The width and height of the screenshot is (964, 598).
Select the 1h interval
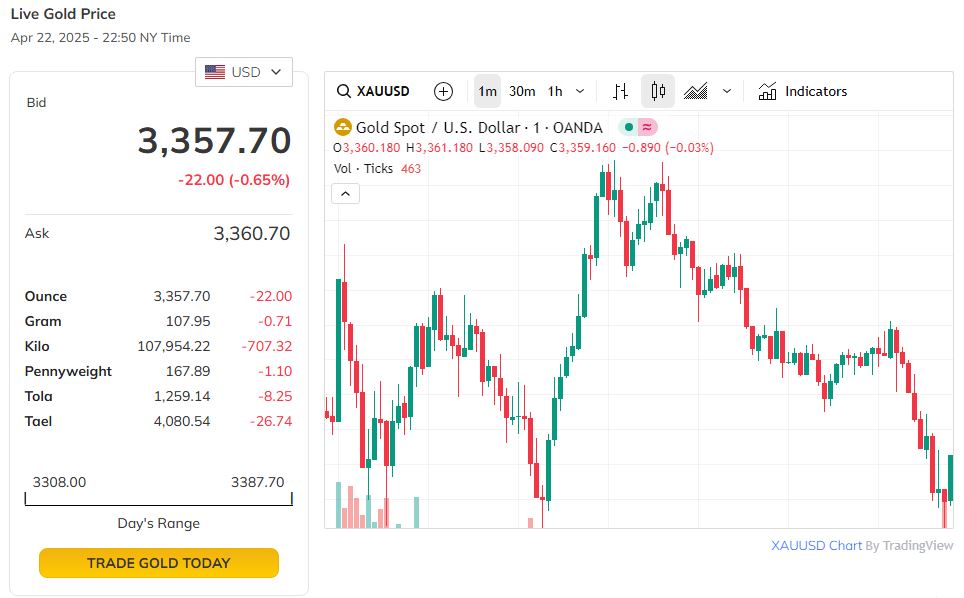pos(555,91)
